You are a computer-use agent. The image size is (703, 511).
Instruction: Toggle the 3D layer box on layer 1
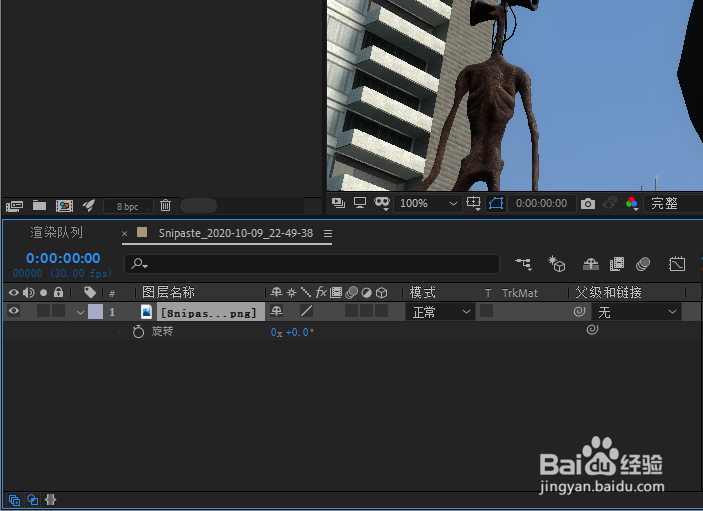coord(382,311)
